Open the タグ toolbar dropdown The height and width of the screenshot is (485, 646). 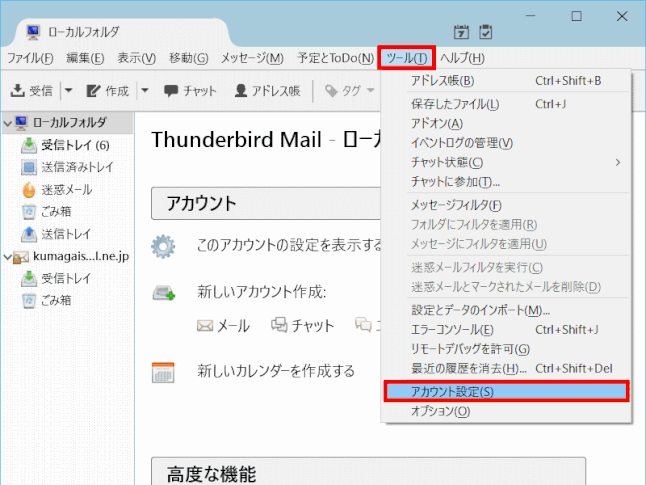[349, 91]
